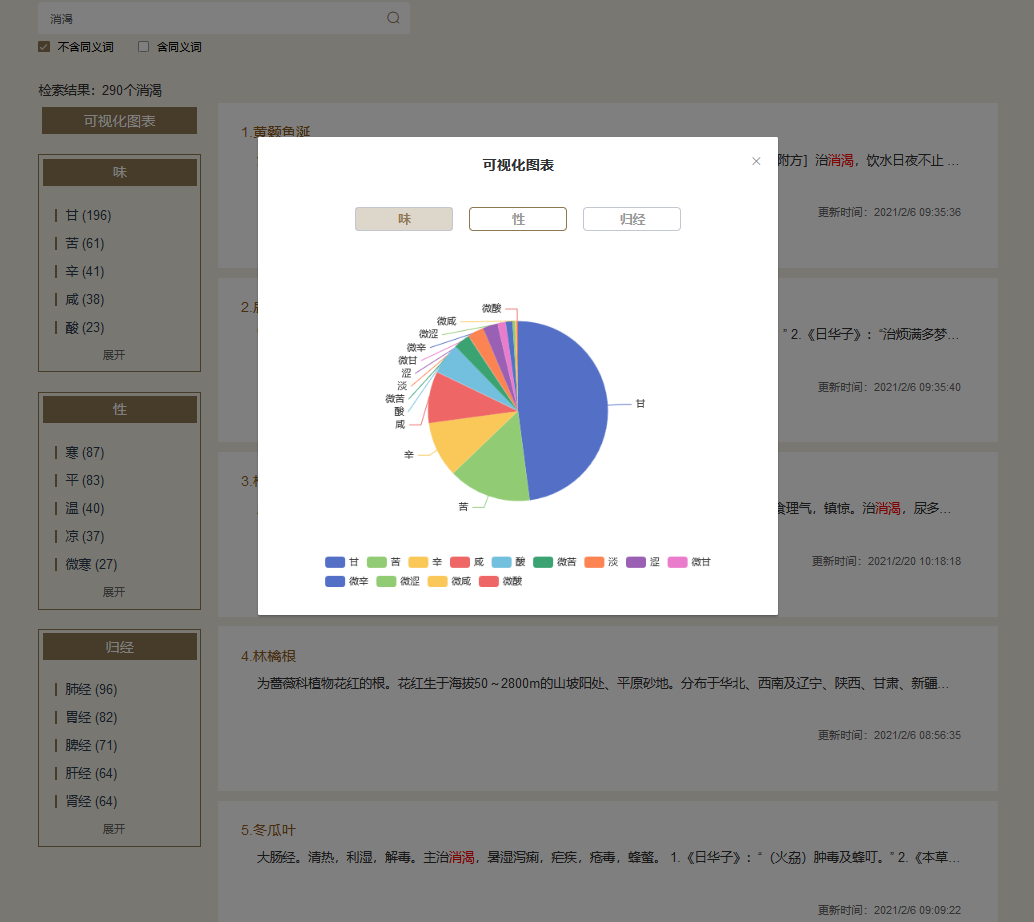Viewport: 1034px width, 922px height.
Task: Switch to the 归经 chart tab
Action: tap(632, 219)
